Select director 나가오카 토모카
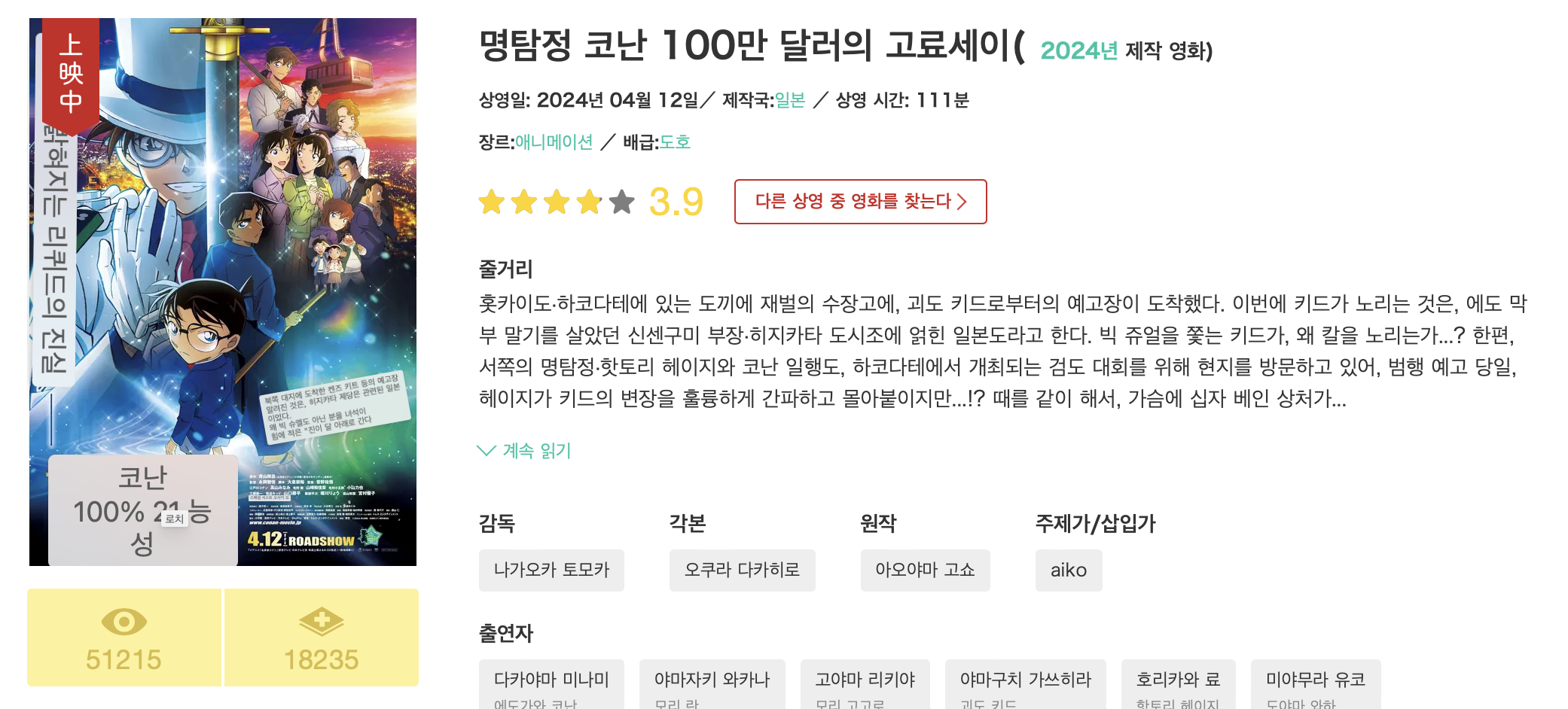This screenshot has height=709, width=1568. click(551, 571)
